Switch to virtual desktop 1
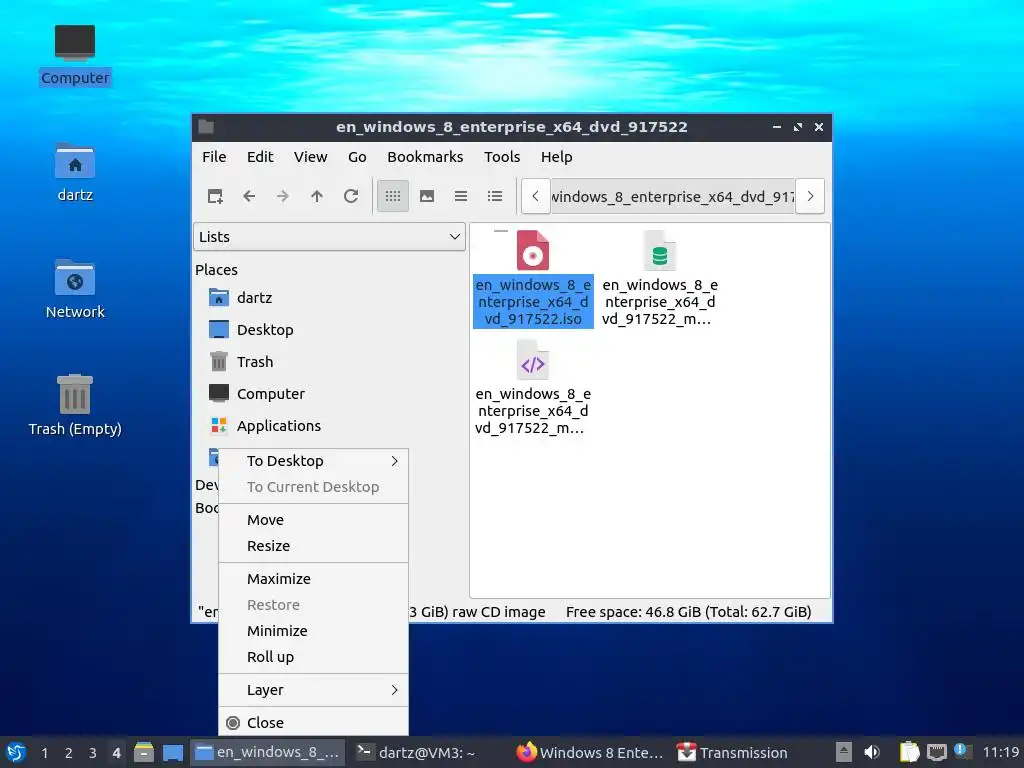The height and width of the screenshot is (768, 1024). 44,753
